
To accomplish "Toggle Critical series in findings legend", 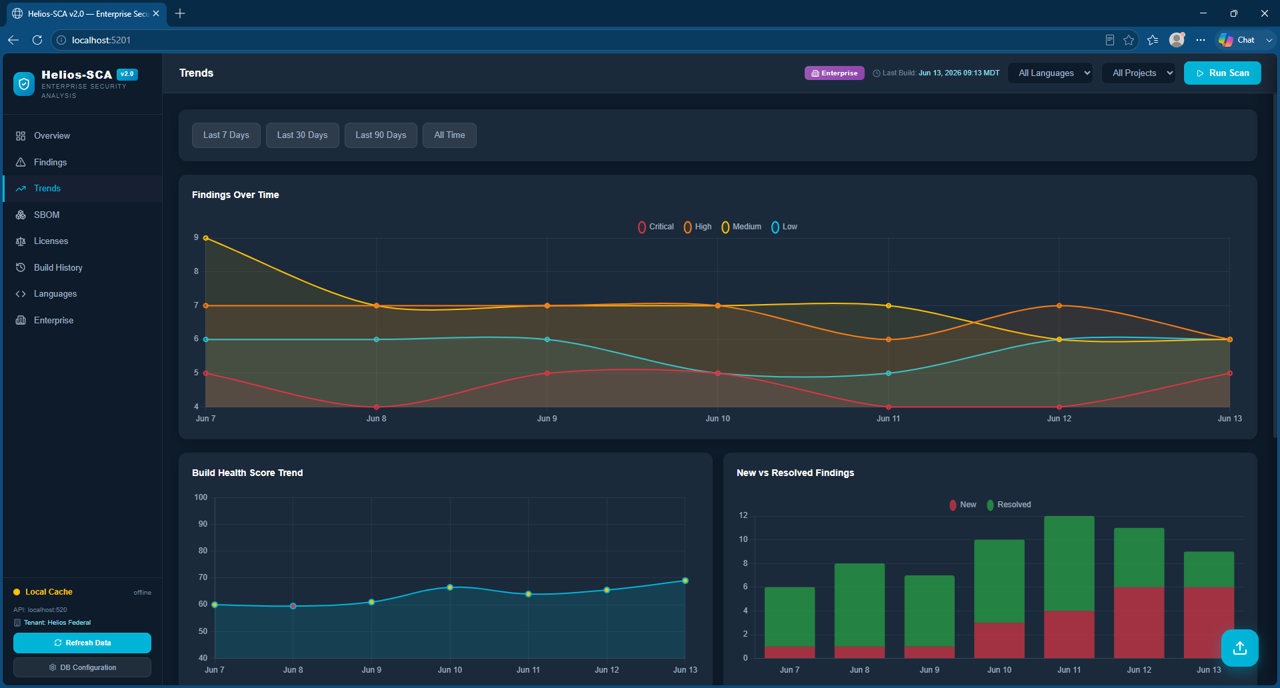I will coord(656,227).
